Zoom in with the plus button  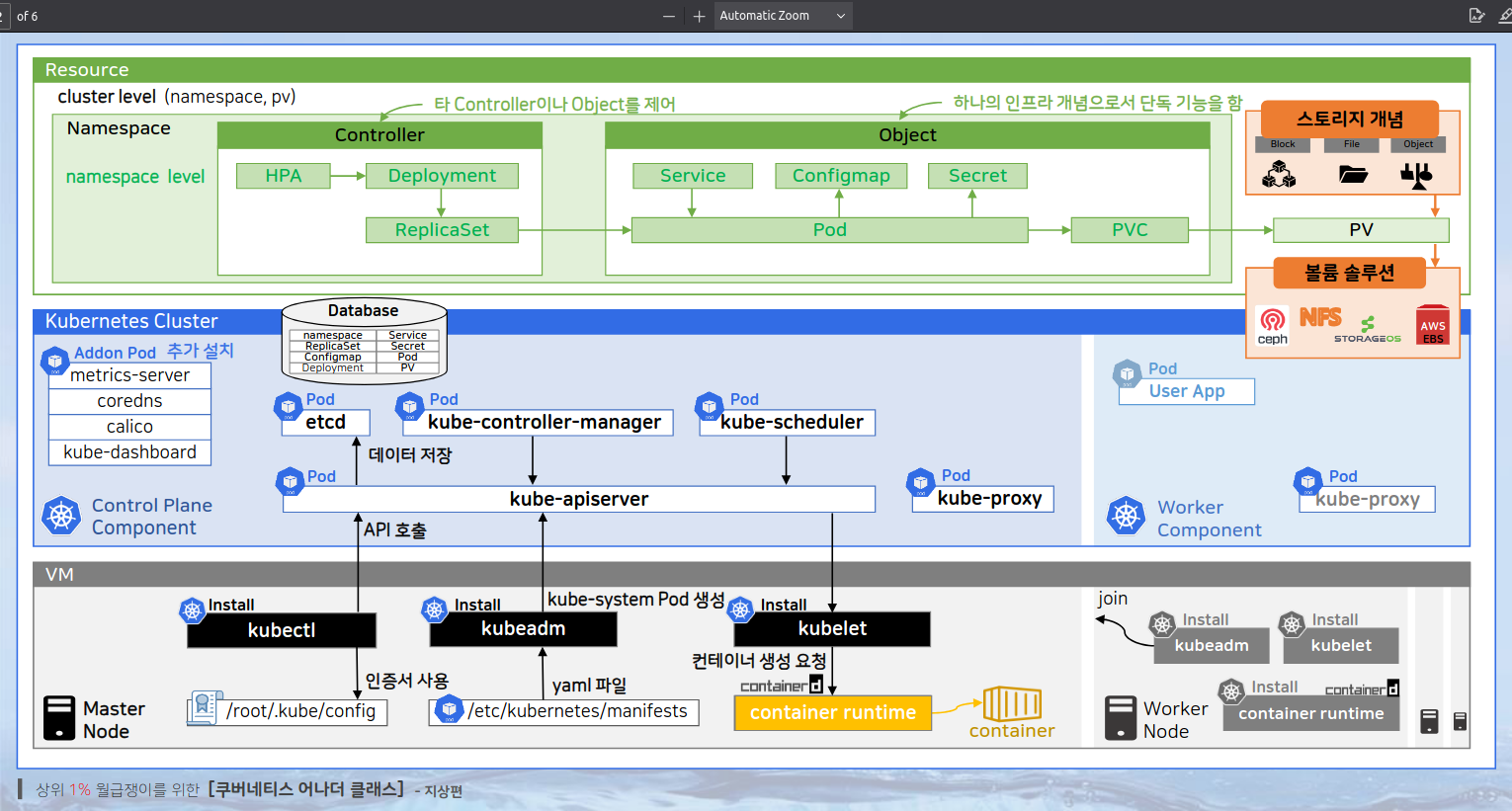(x=699, y=16)
